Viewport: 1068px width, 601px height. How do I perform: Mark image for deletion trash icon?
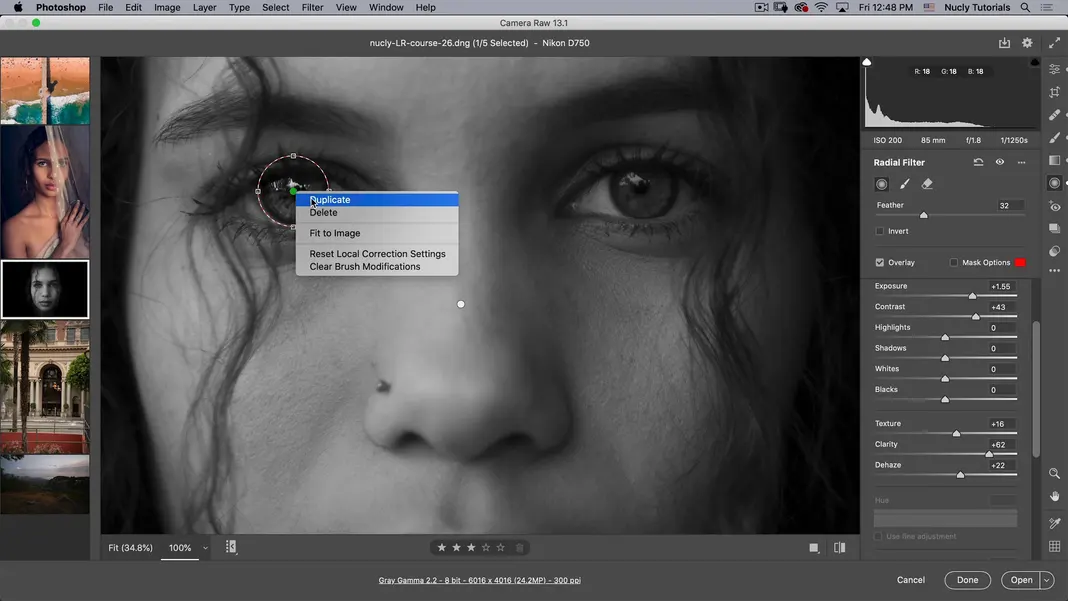[x=520, y=548]
